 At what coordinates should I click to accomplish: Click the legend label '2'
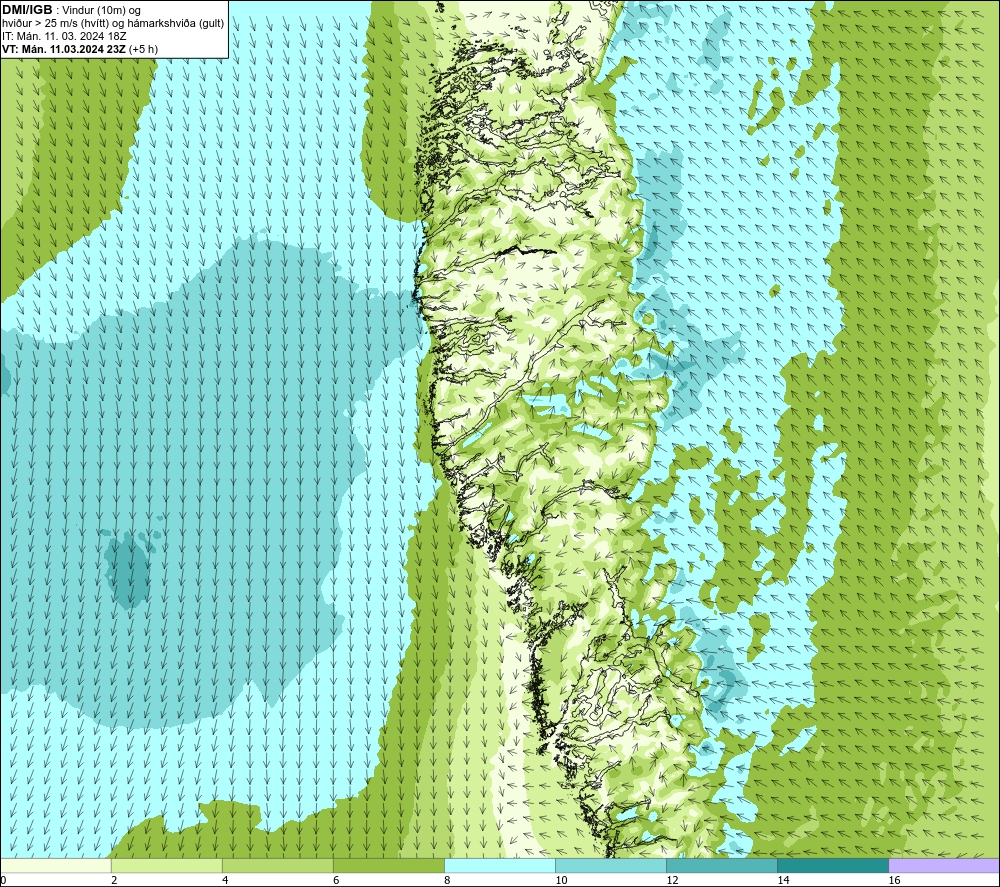coord(114,880)
